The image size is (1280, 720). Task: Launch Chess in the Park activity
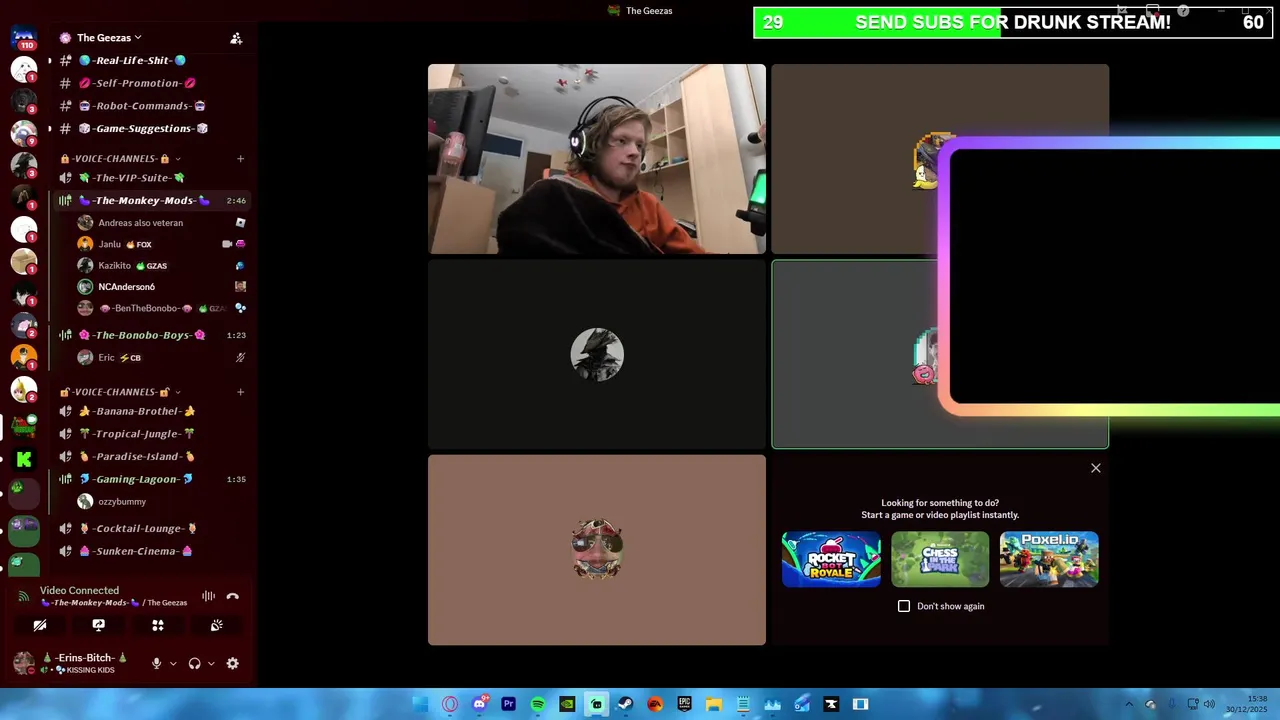point(940,559)
